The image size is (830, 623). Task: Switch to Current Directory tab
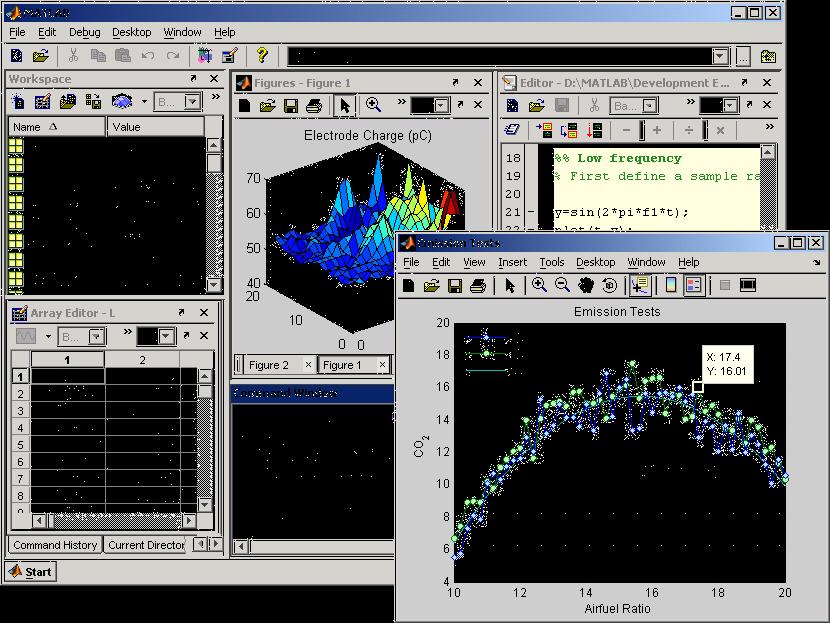(x=146, y=545)
